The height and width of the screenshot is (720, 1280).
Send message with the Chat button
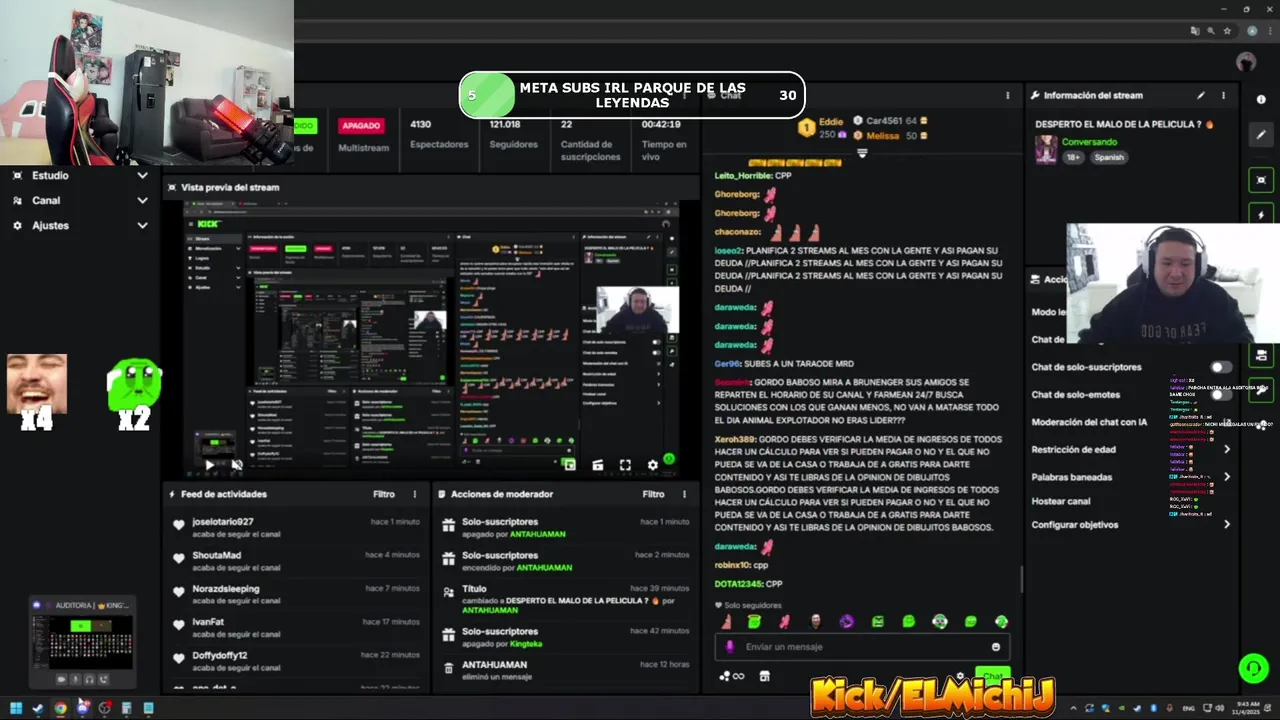click(x=992, y=676)
